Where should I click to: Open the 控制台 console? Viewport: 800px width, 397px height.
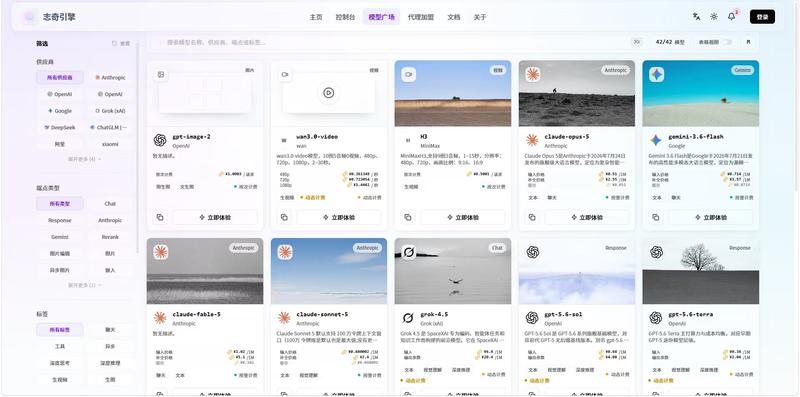point(345,17)
